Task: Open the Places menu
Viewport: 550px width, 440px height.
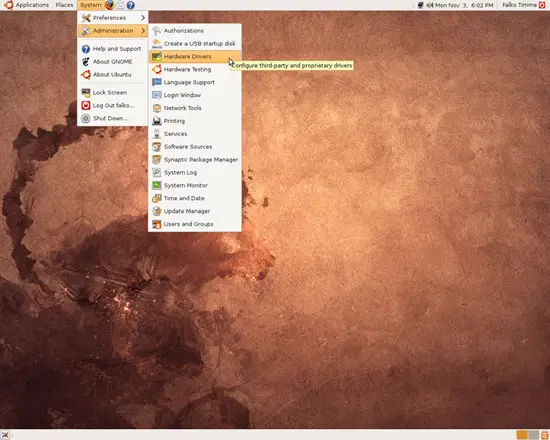Action: coord(64,5)
